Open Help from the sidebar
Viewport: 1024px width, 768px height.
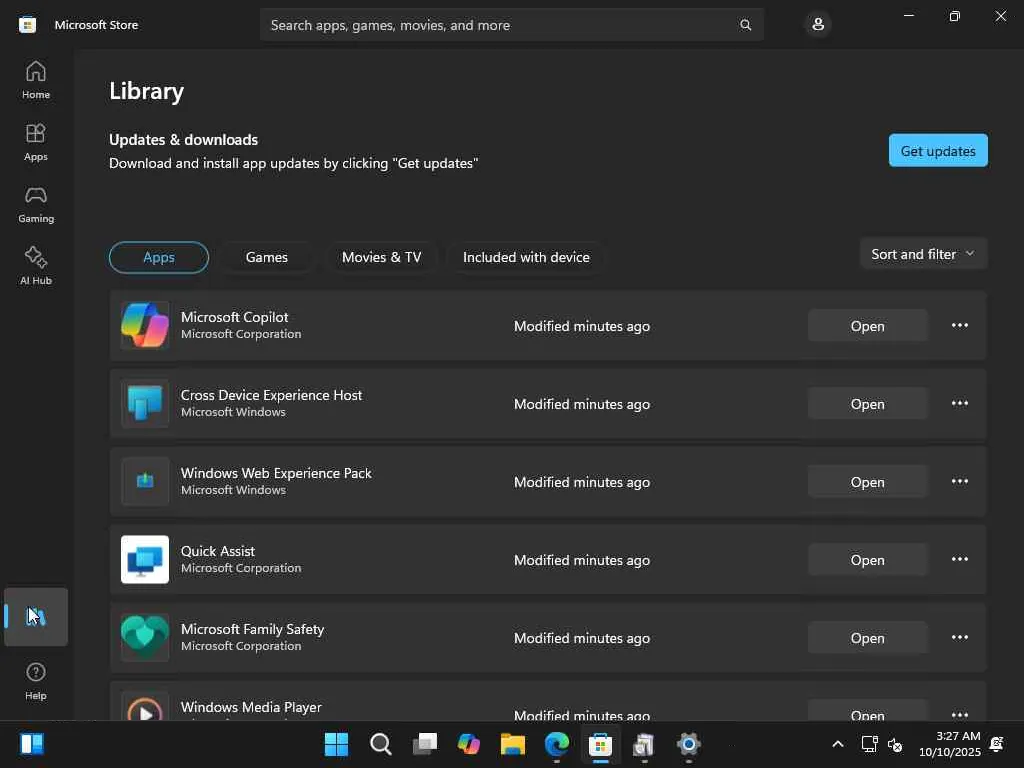click(x=35, y=681)
